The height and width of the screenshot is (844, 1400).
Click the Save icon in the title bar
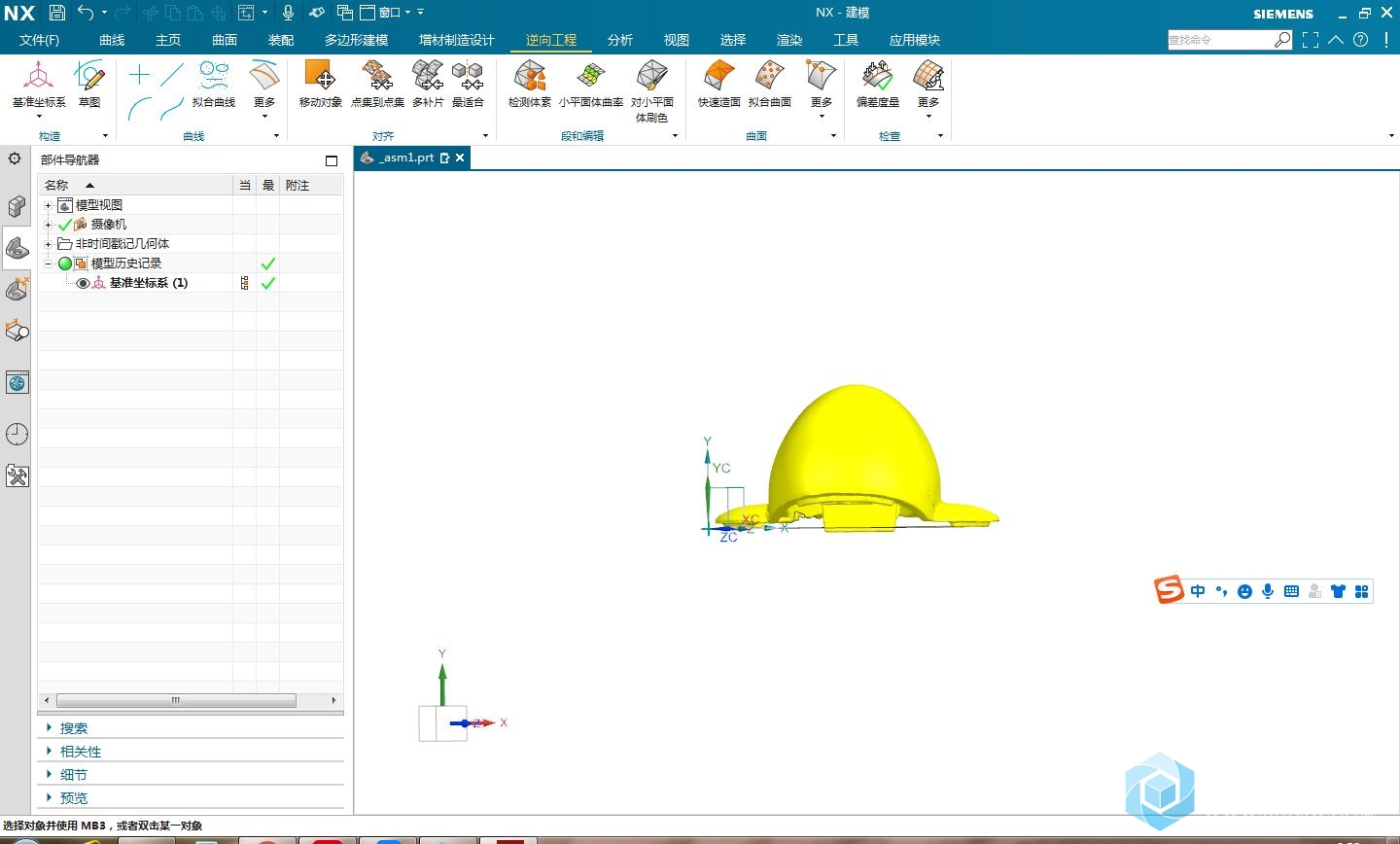[57, 13]
